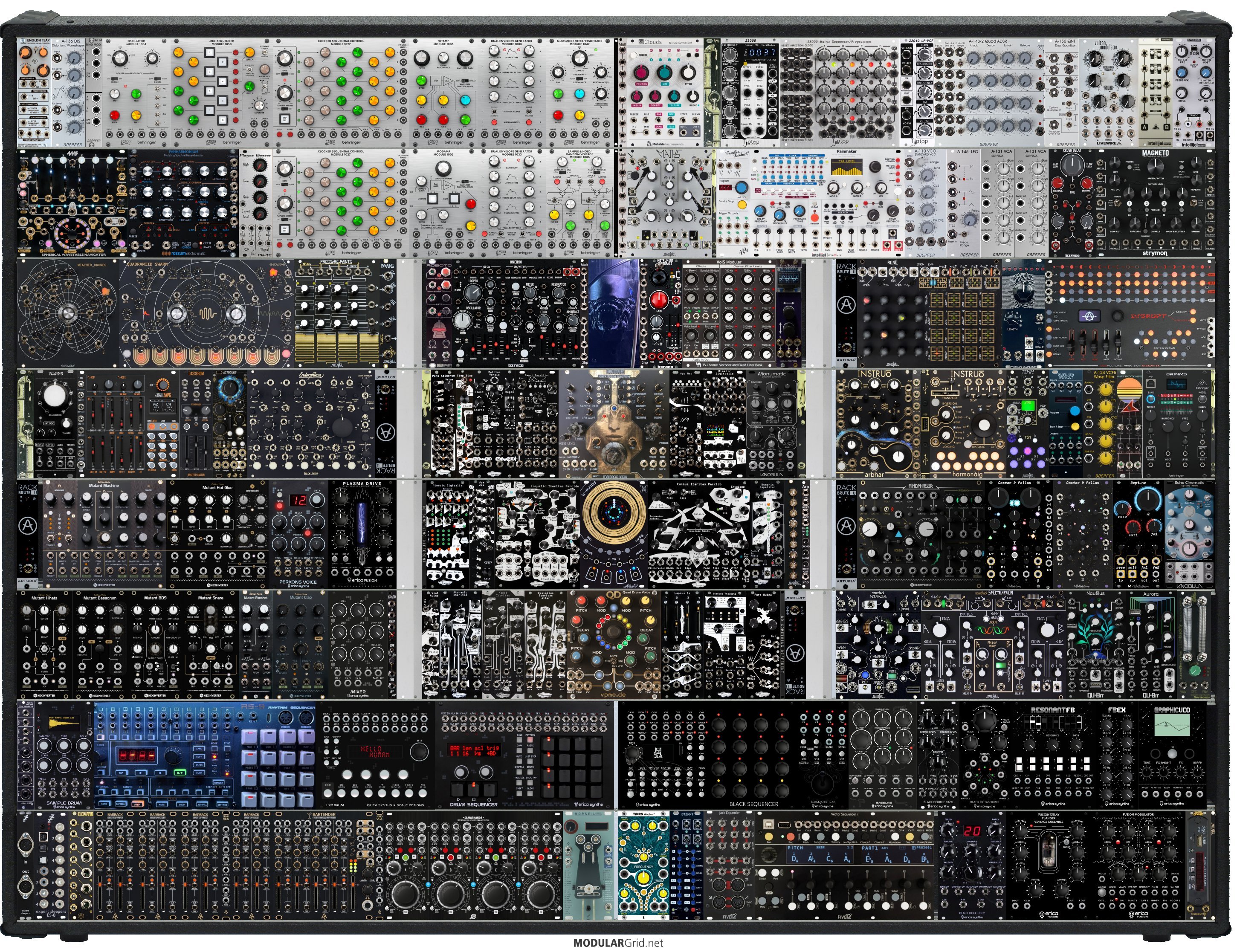Open the MODULARGrid.net link below the rack

click(x=618, y=943)
